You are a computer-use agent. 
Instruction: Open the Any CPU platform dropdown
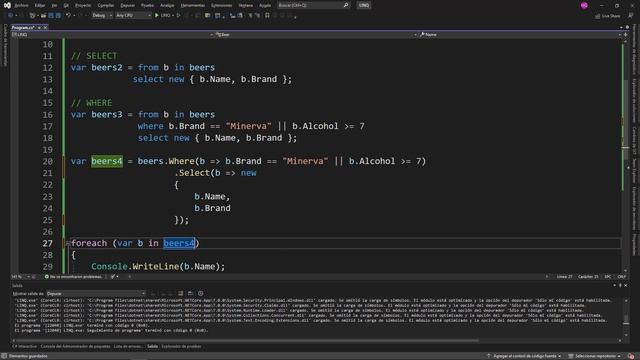point(133,16)
